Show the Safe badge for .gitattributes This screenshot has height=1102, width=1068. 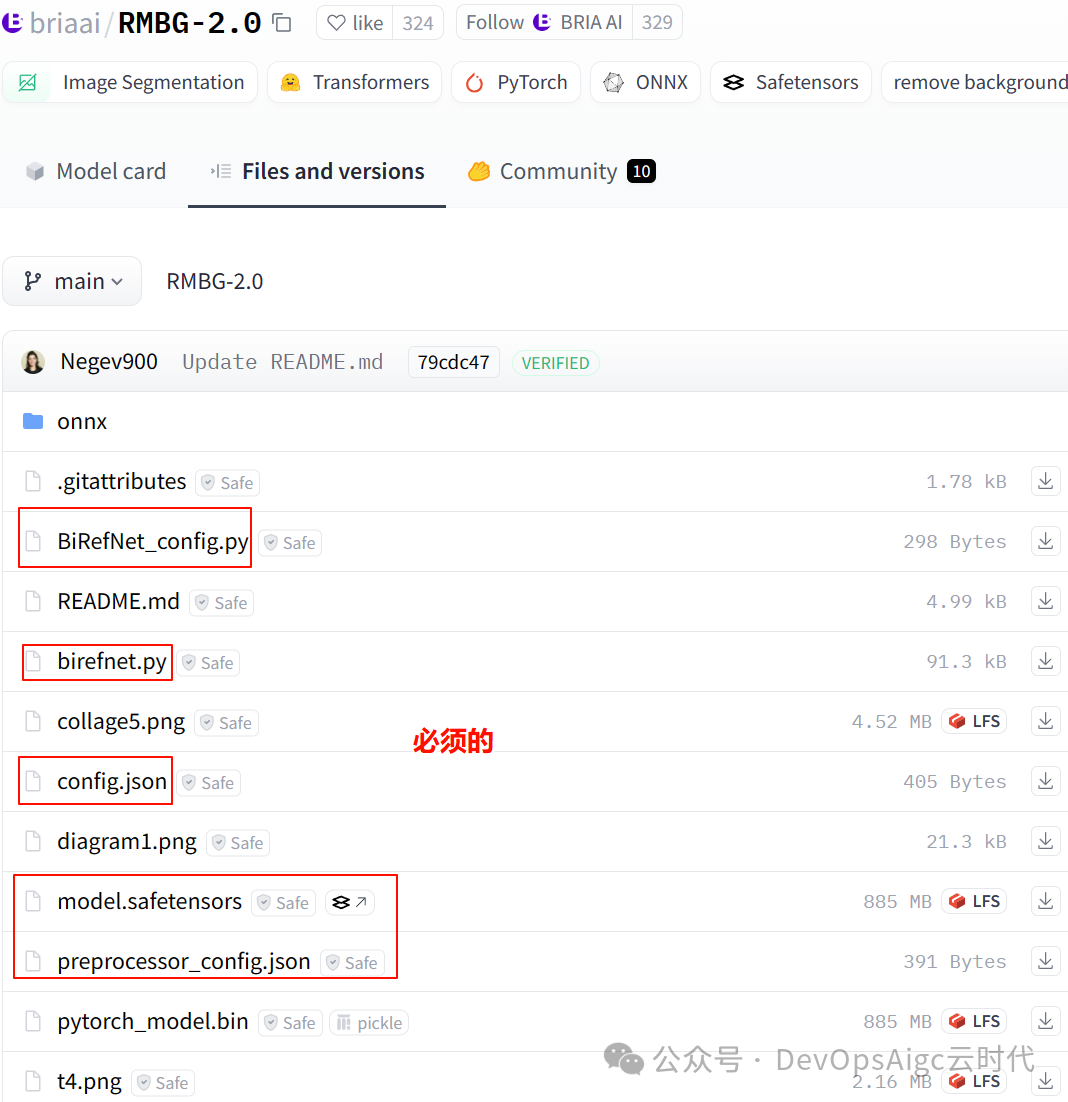(x=228, y=483)
